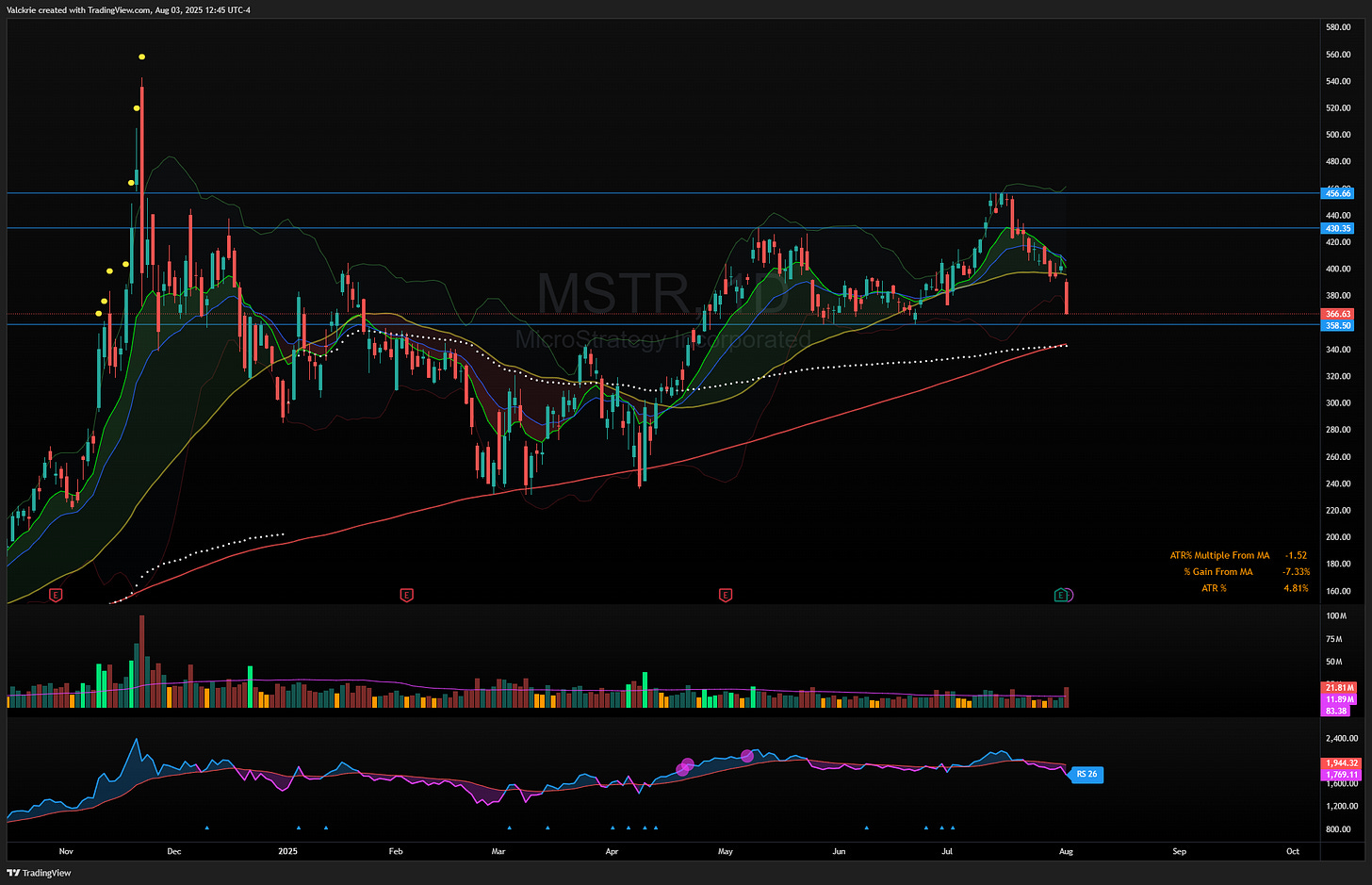Click 800.00 on the indicator scale
The image size is (1372, 885).
[1339, 828]
